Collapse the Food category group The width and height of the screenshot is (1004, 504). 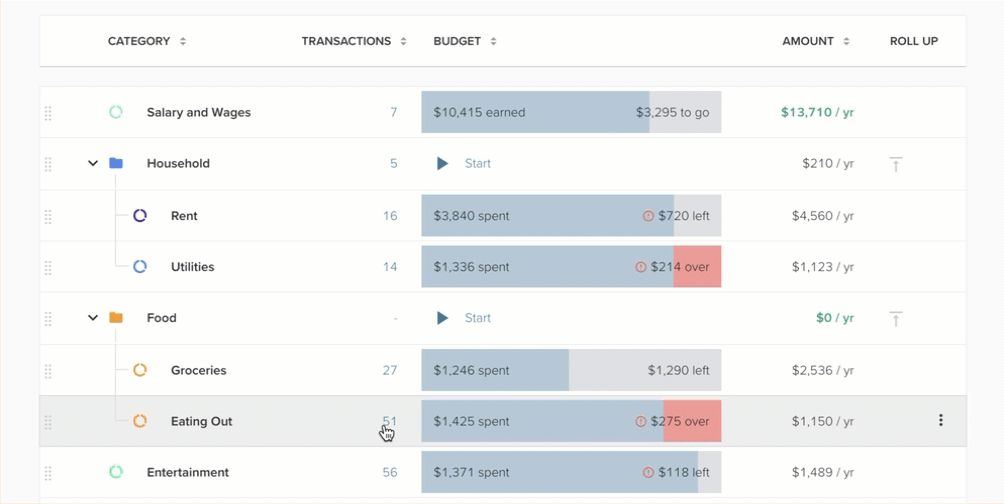pos(93,318)
